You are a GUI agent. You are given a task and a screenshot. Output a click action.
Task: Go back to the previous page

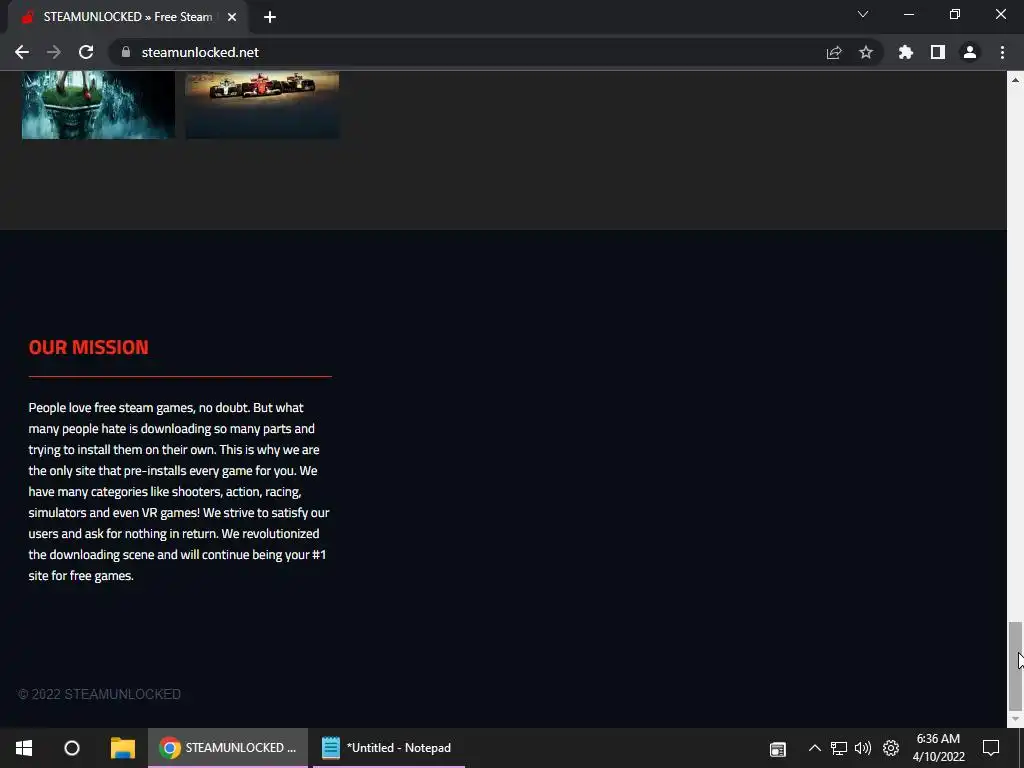tap(22, 52)
